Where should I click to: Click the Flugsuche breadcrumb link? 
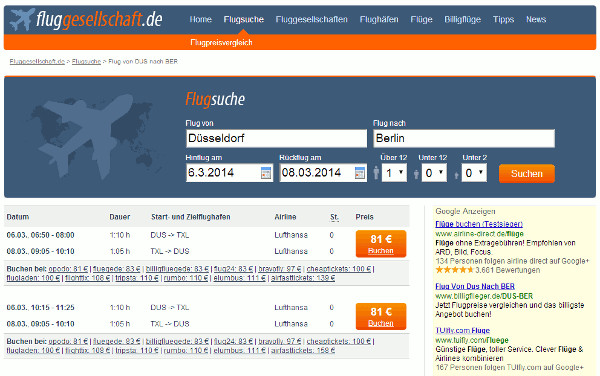(x=86, y=62)
